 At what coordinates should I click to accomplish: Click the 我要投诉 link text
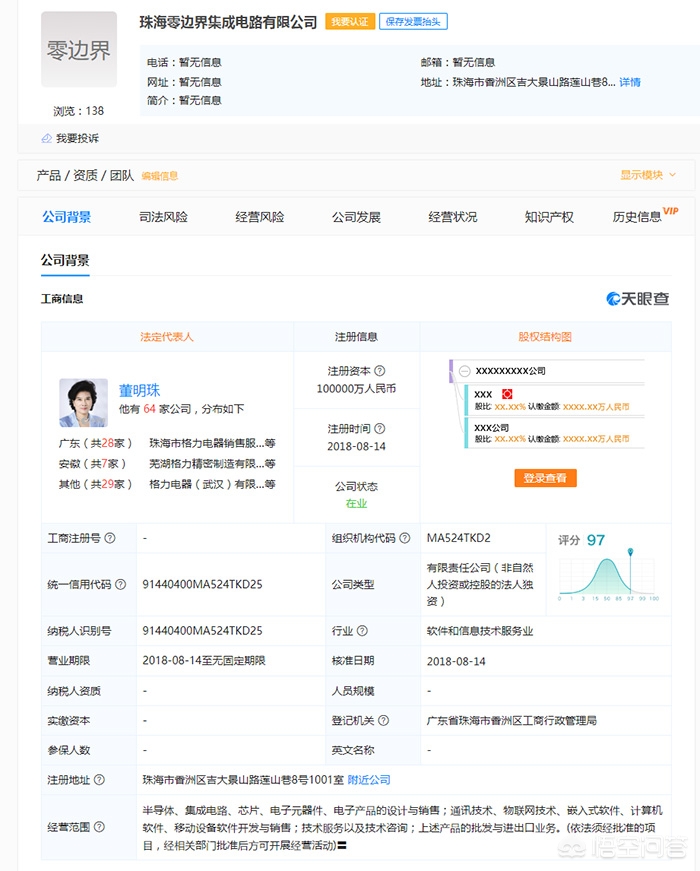77,138
